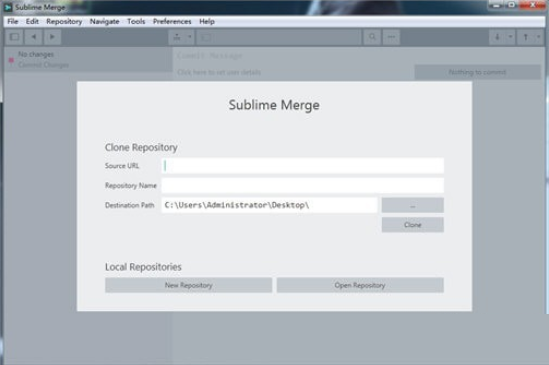Click the push up-arrow icon
Image resolution: width=549 pixels, height=365 pixels.
click(x=526, y=37)
